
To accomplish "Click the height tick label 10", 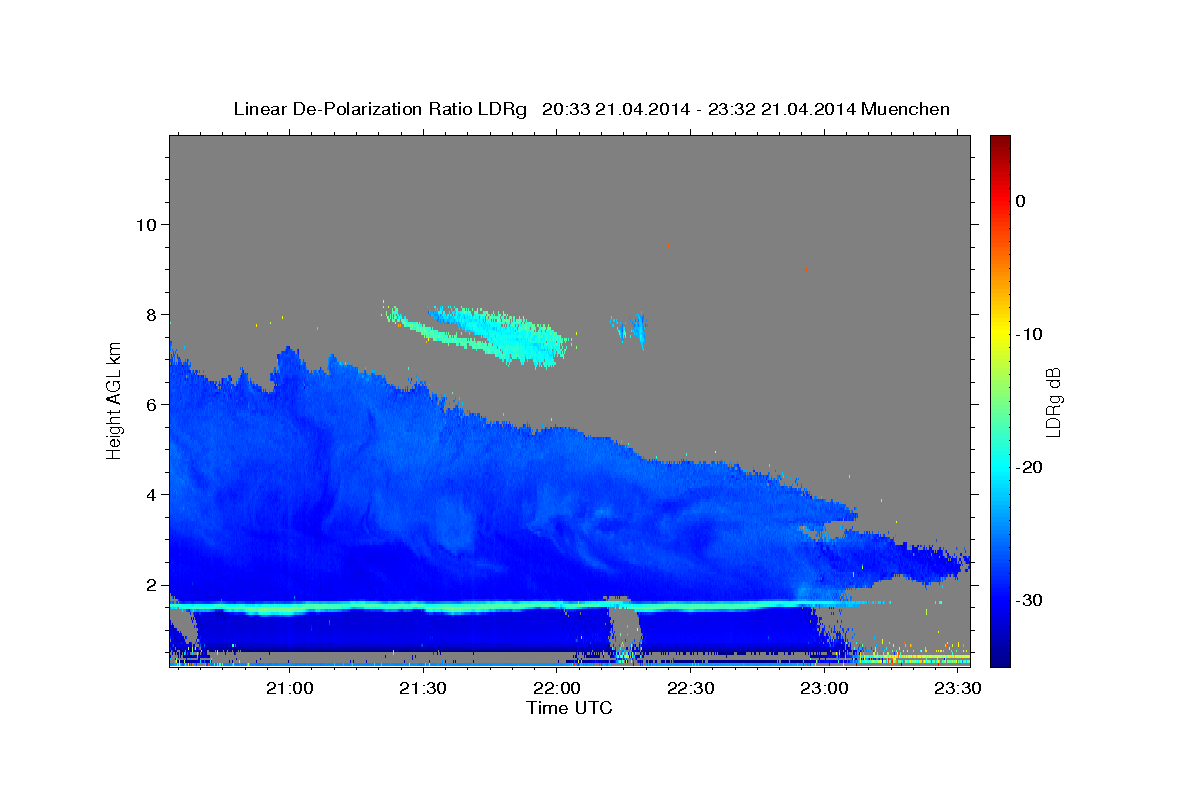I will pos(146,224).
